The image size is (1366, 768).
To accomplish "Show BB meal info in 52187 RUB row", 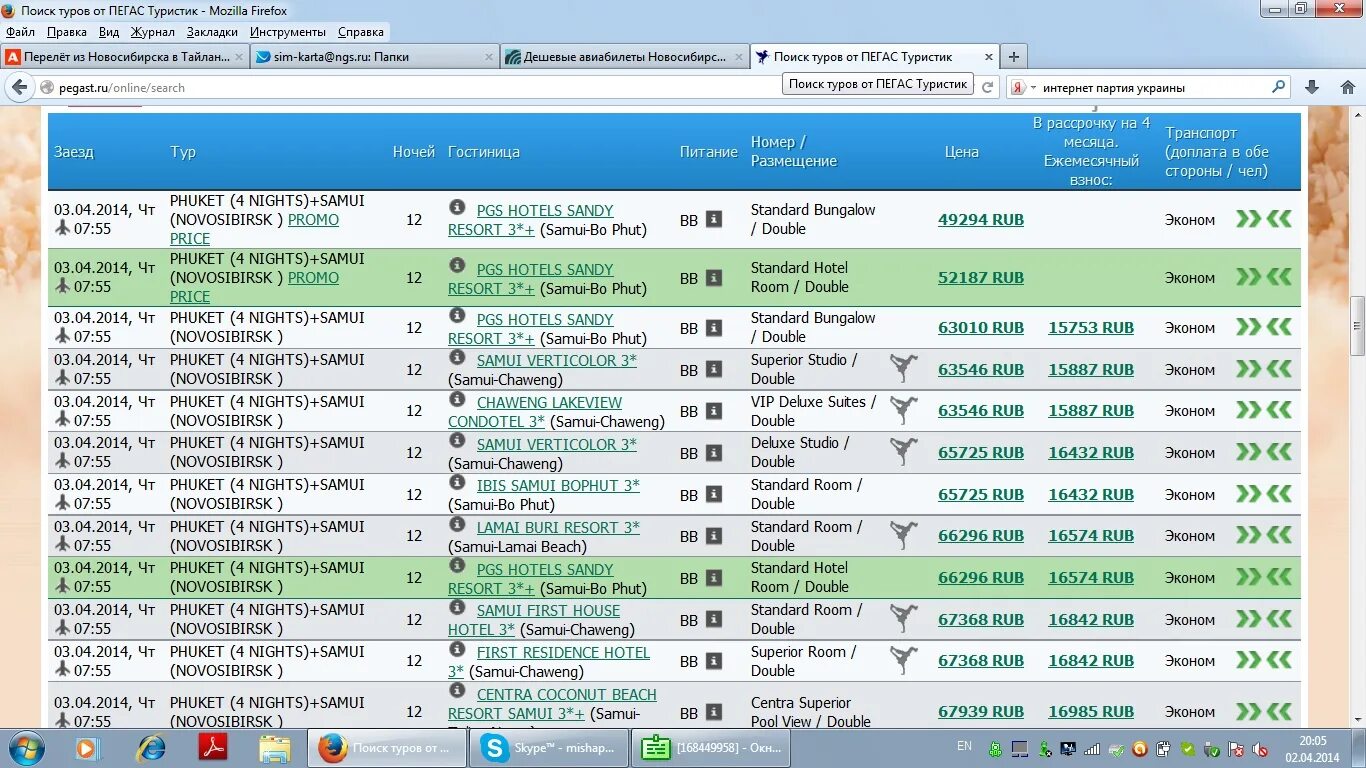I will pyautogui.click(x=714, y=277).
